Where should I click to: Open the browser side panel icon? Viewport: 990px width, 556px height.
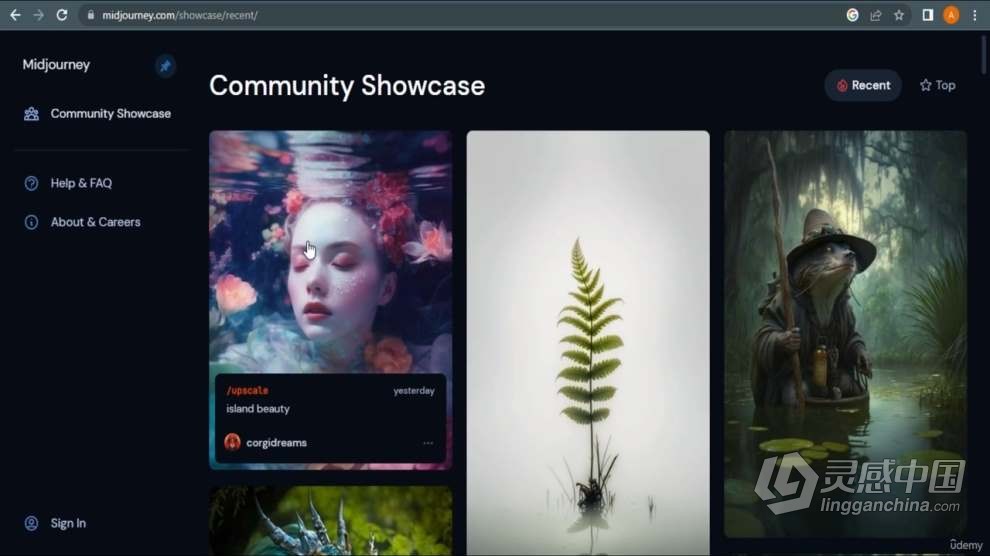(x=927, y=15)
